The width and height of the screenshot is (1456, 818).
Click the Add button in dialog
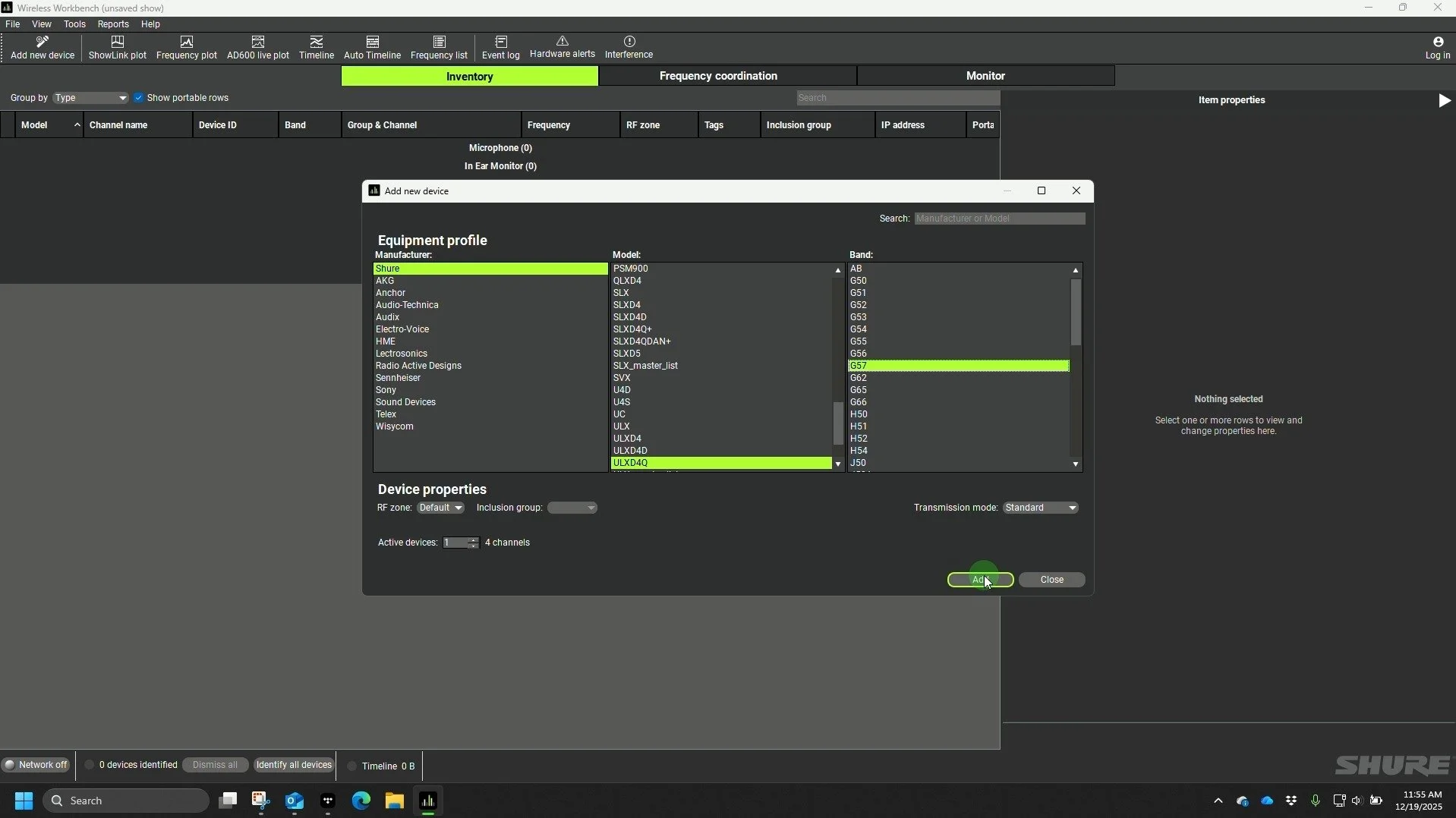[980, 580]
